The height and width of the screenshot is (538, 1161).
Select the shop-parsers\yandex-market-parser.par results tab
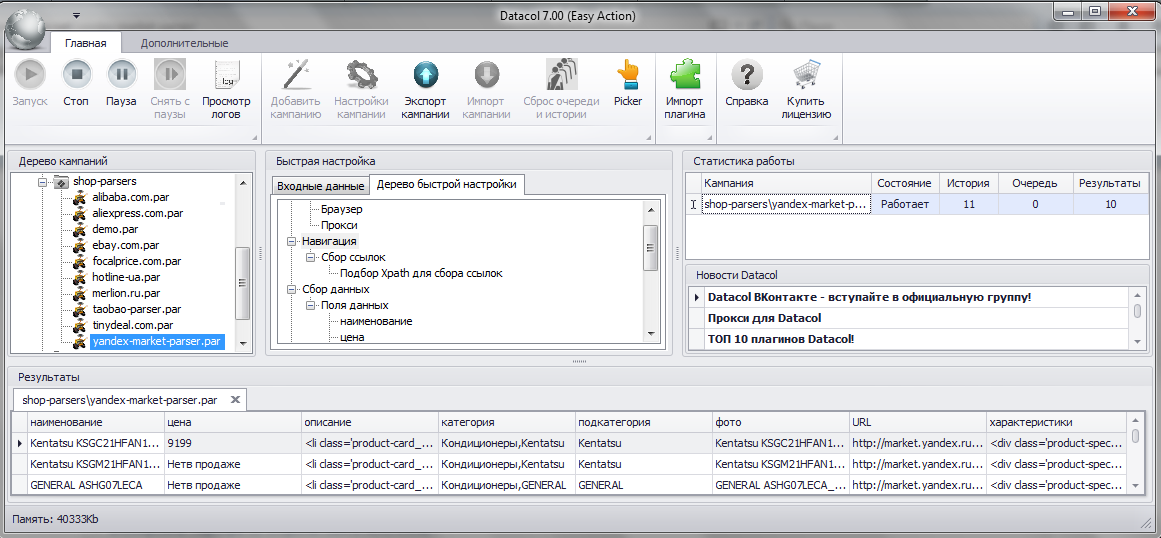(120, 400)
